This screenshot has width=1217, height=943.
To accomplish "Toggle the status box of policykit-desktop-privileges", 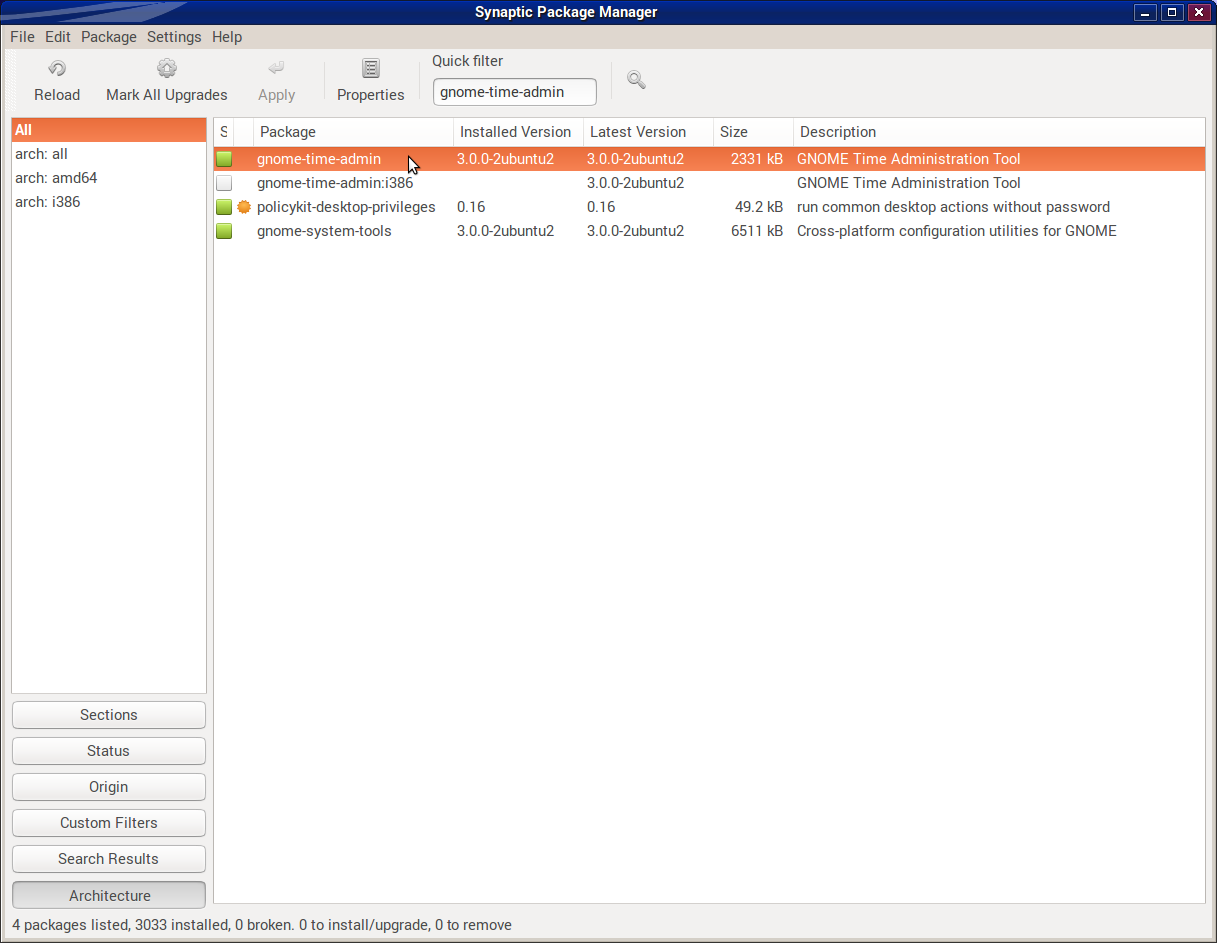I will (x=224, y=207).
